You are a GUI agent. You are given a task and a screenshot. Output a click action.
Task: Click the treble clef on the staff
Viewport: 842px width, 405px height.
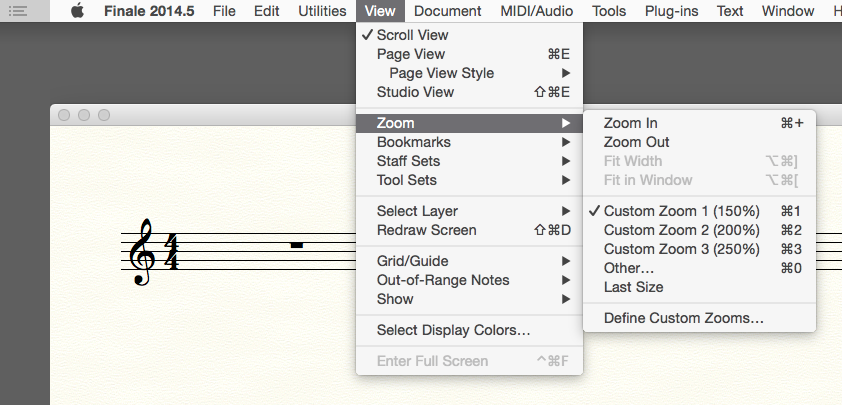pyautogui.click(x=142, y=252)
